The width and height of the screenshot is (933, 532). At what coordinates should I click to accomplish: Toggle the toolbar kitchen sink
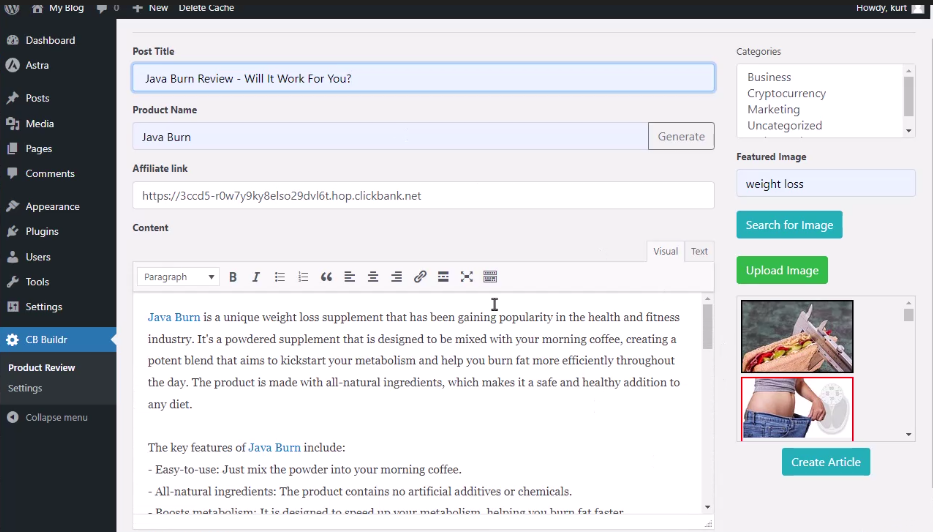(x=490, y=277)
